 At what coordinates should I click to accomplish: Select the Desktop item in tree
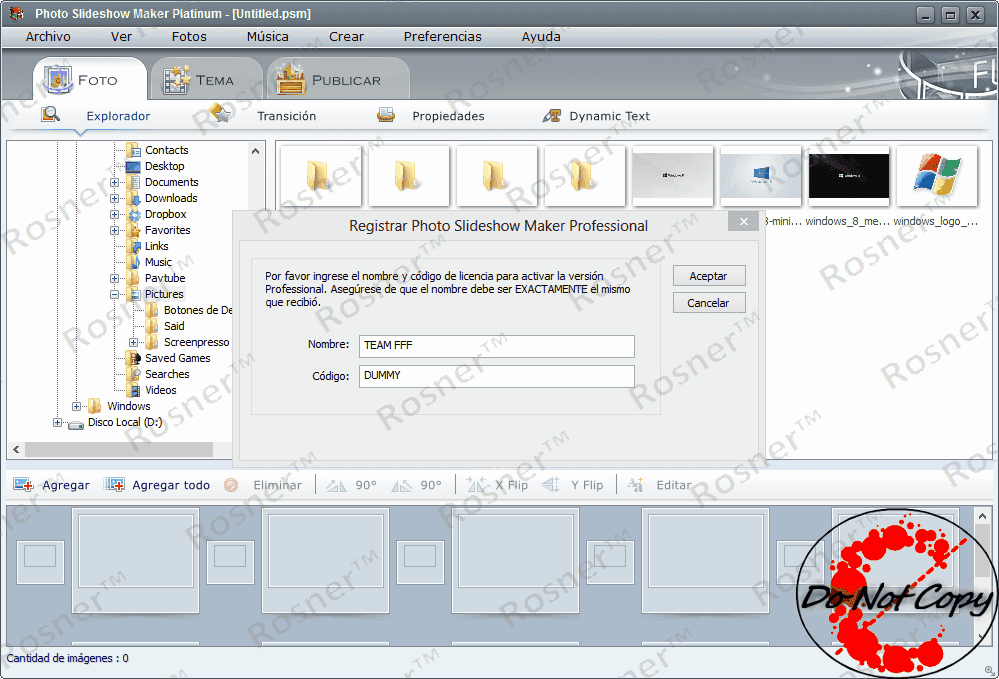[x=164, y=166]
